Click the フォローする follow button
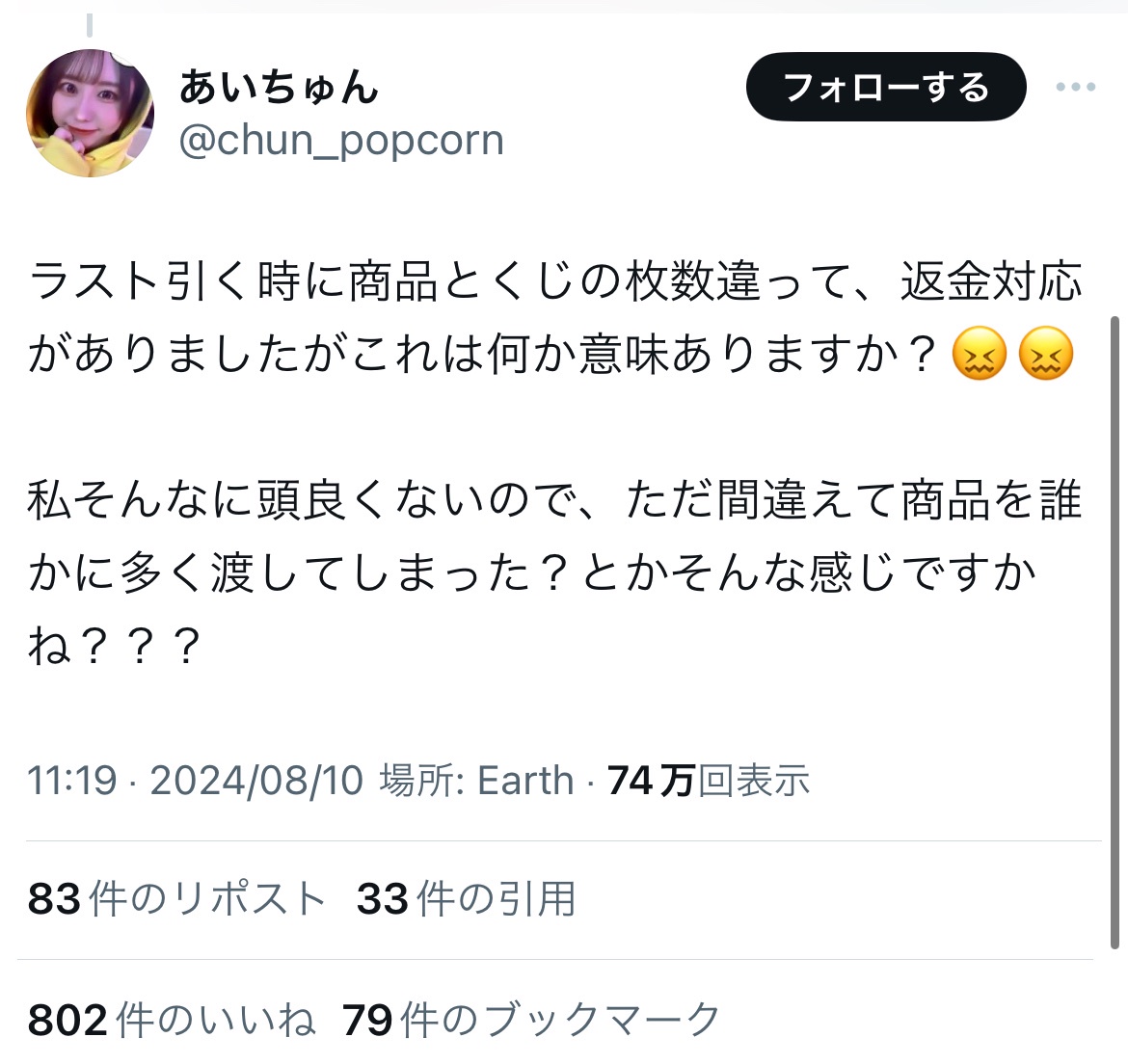1128x1064 pixels. pyautogui.click(x=886, y=87)
